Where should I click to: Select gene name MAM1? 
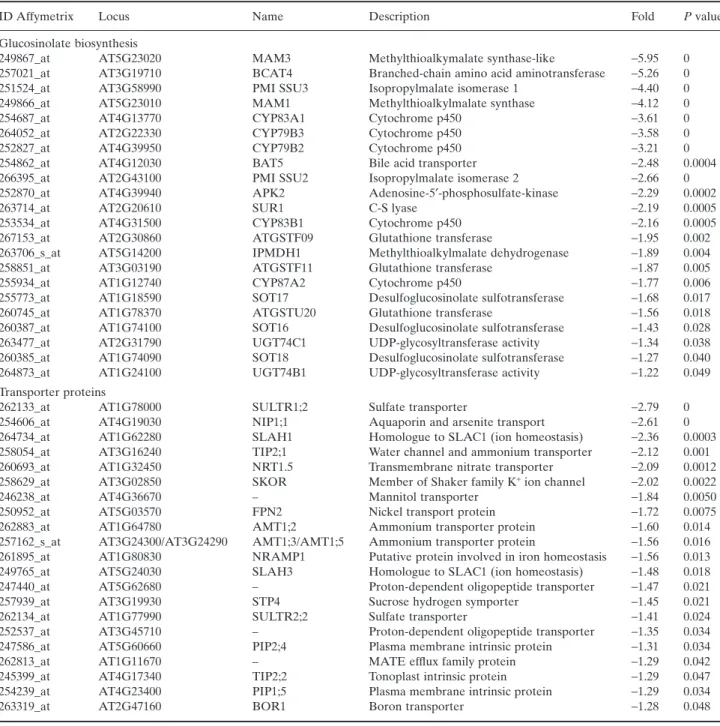[271, 103]
